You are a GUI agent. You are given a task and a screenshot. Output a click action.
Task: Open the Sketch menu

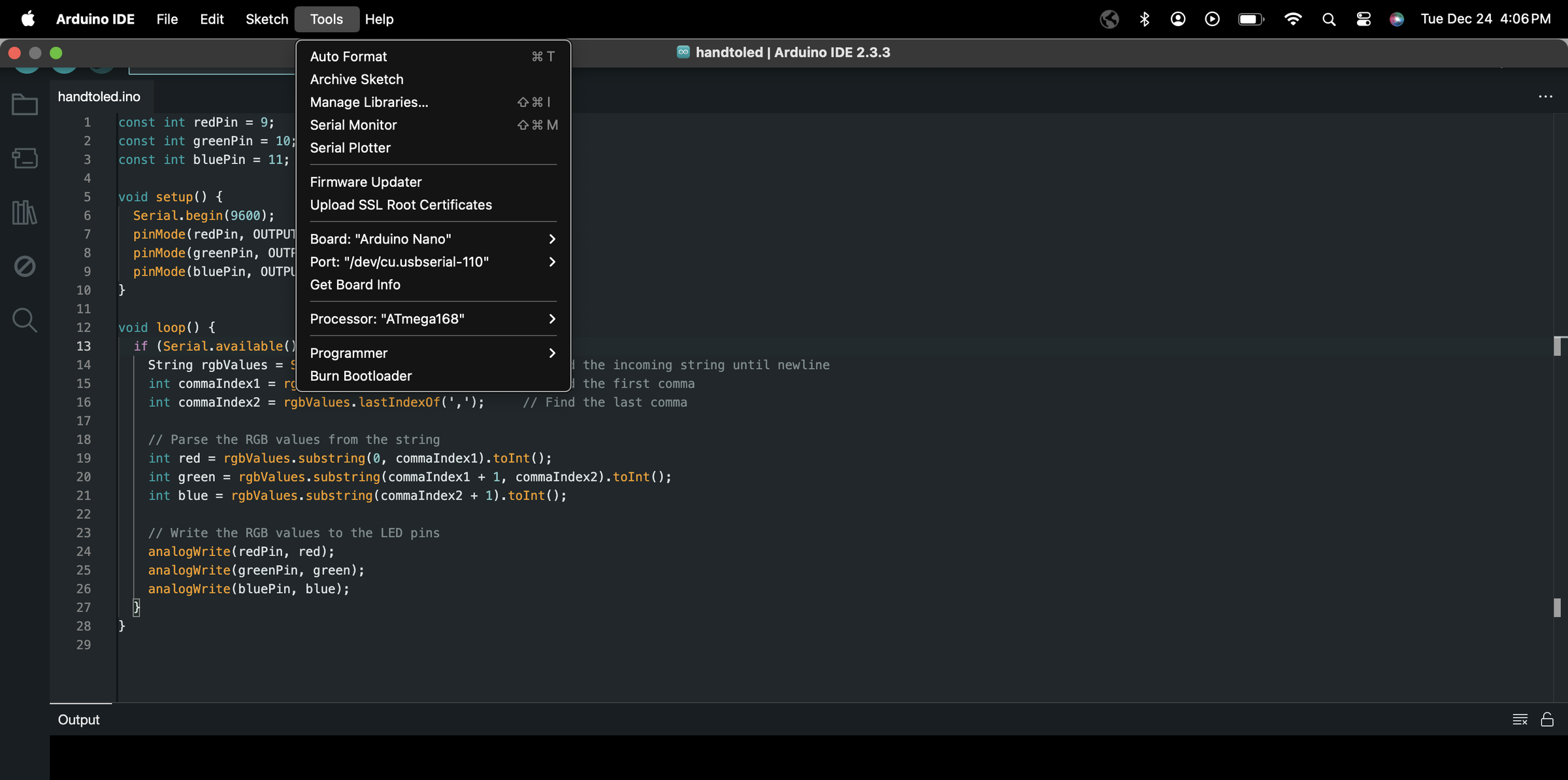click(x=267, y=19)
